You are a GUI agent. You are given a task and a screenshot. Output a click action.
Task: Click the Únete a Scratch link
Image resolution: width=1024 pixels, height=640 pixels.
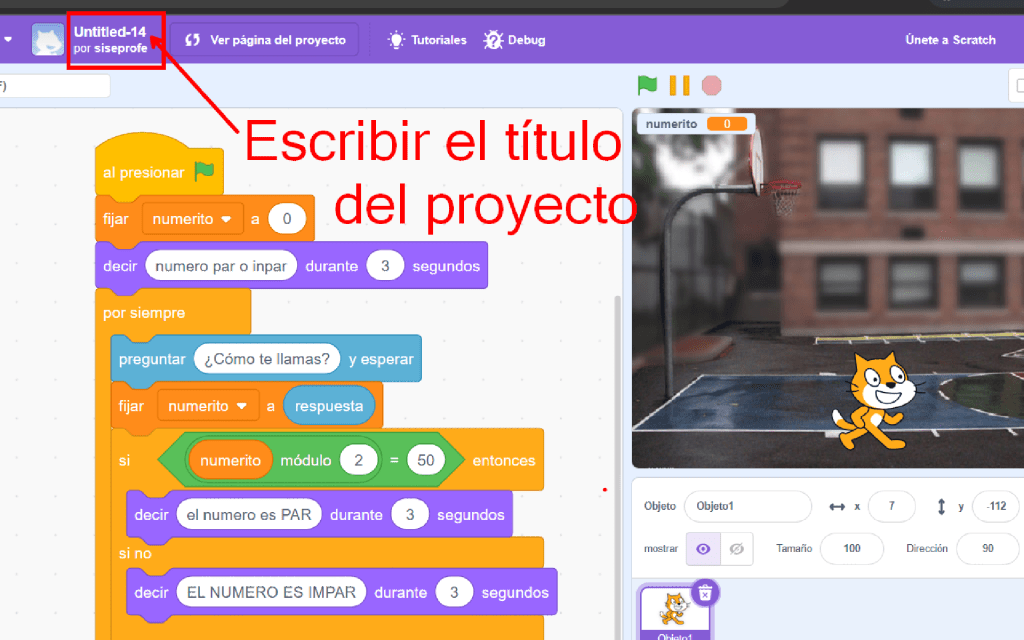pos(950,40)
